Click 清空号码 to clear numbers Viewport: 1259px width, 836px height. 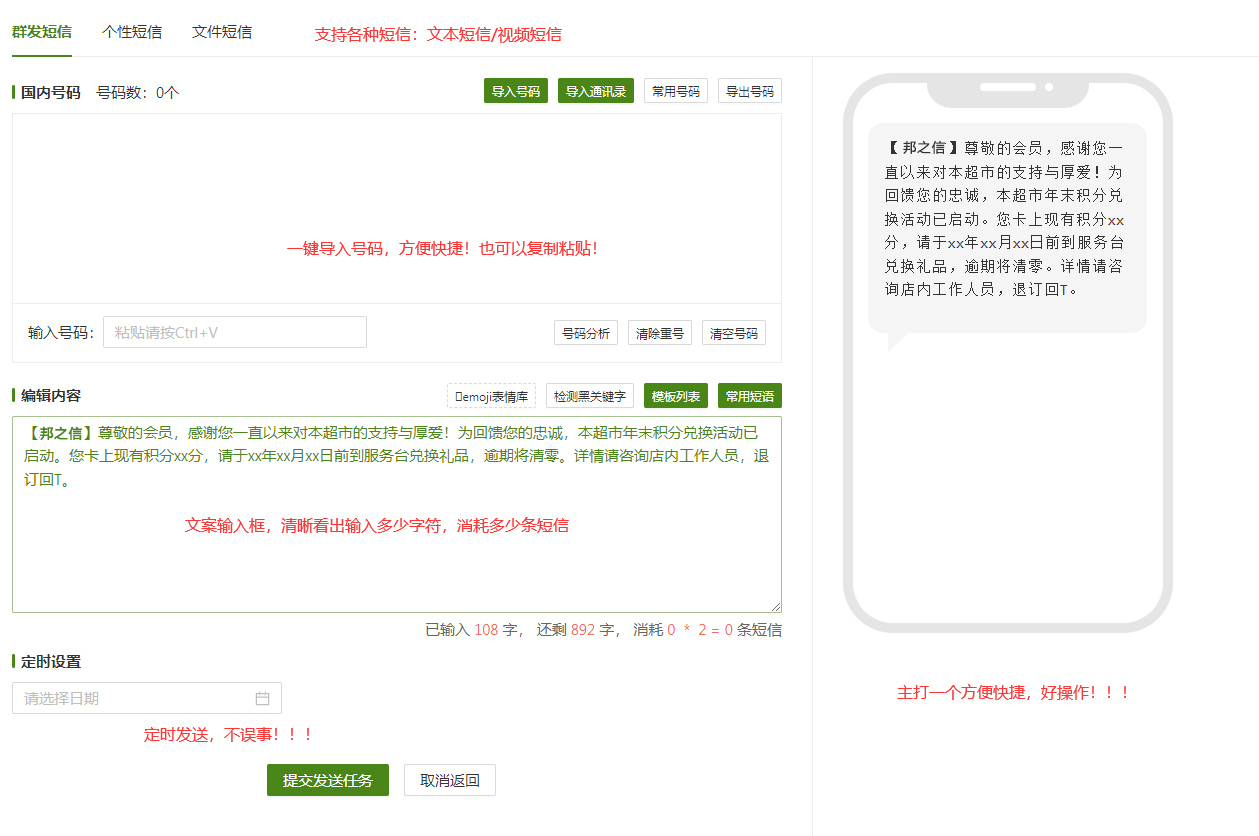pyautogui.click(x=734, y=333)
